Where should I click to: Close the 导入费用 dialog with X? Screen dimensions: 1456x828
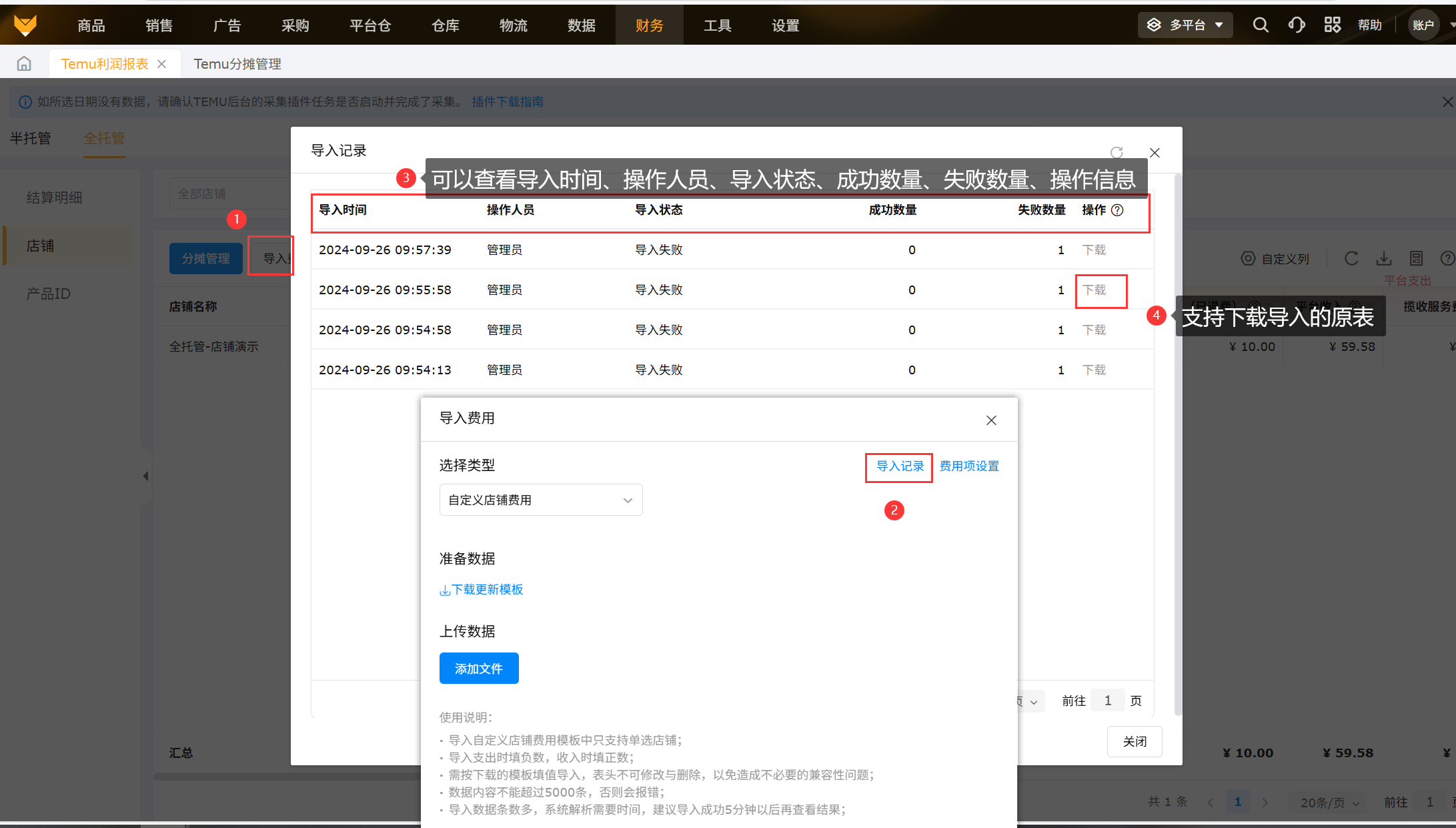point(991,420)
